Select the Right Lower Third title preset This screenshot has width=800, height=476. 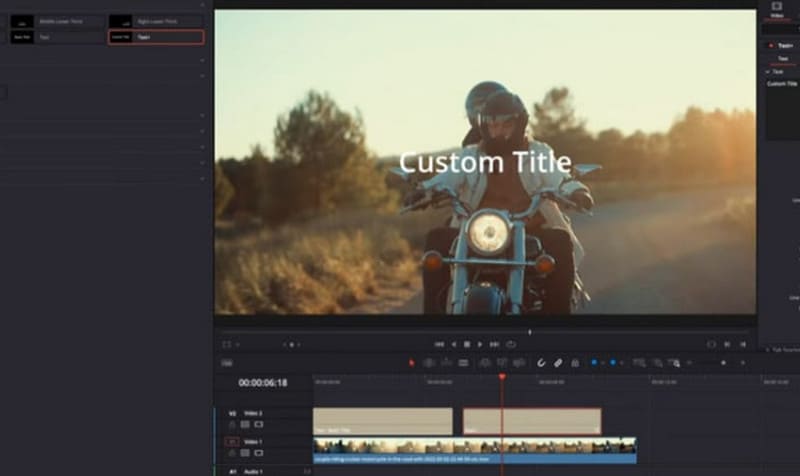click(x=156, y=21)
